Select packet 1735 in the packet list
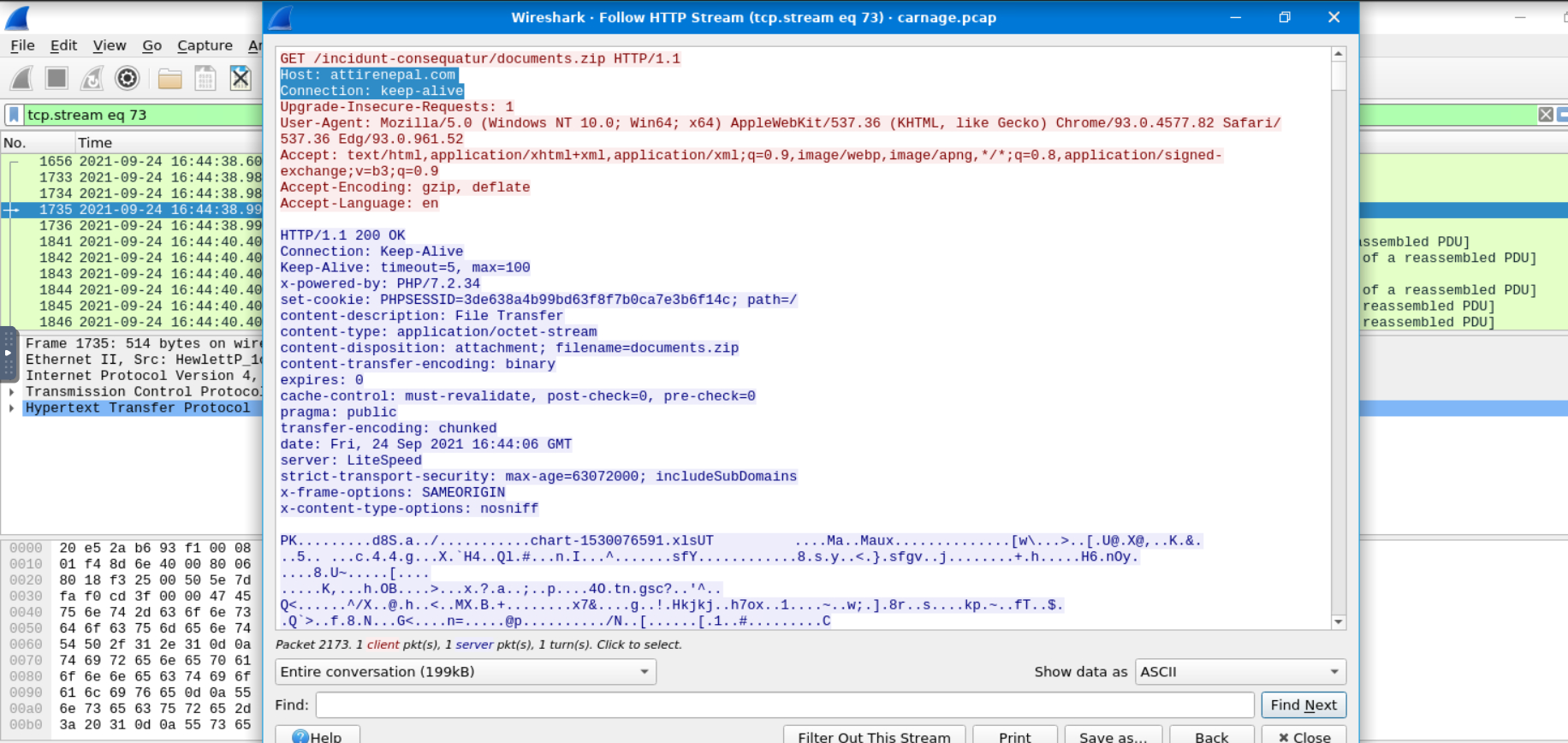Viewport: 1568px width, 743px height. (x=133, y=210)
